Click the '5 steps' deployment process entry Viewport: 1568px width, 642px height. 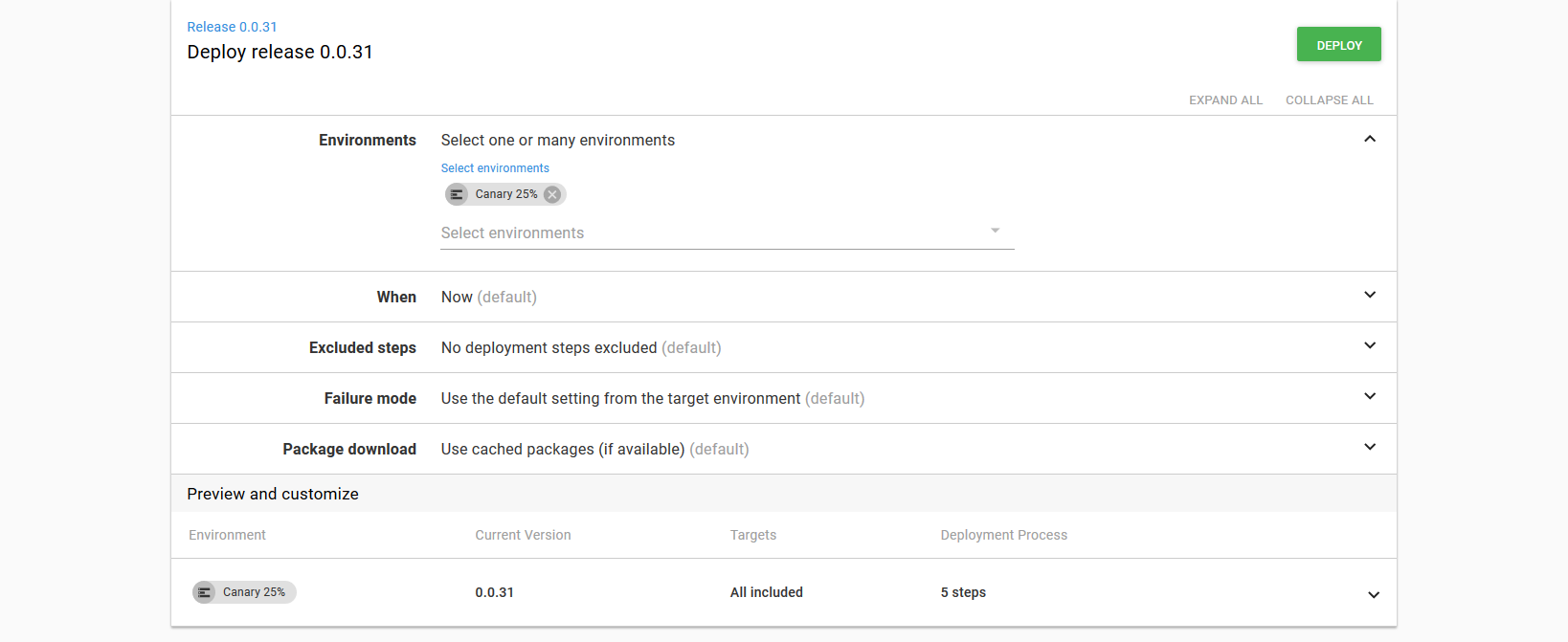[x=963, y=592]
